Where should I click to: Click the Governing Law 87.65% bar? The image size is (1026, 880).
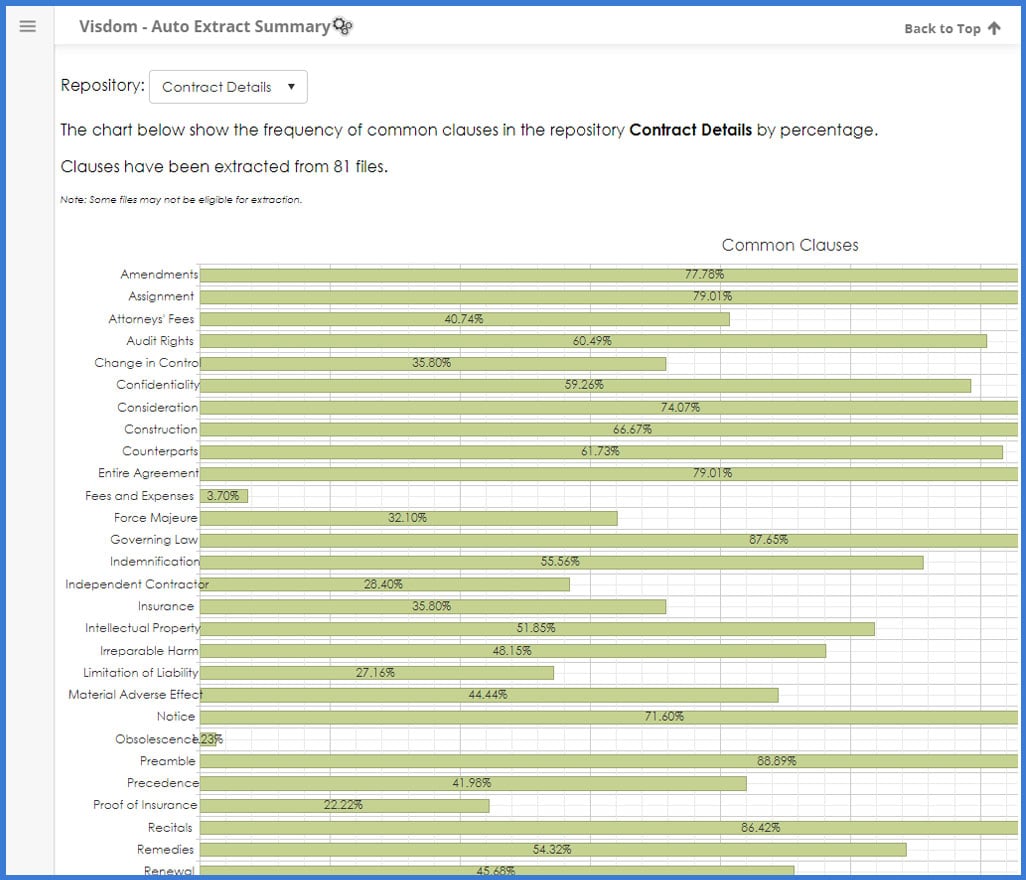pyautogui.click(x=608, y=540)
